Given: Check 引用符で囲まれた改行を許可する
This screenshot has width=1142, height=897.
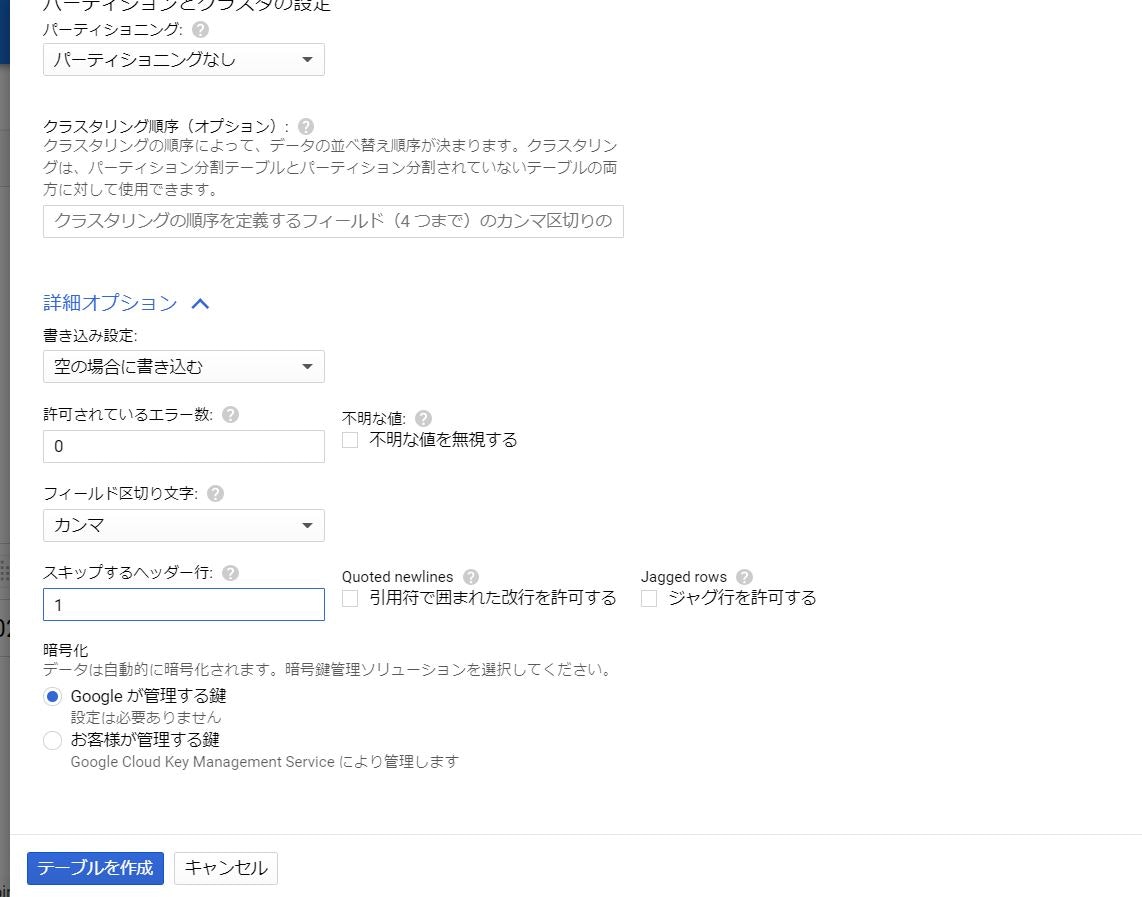Looking at the screenshot, I should 351,598.
